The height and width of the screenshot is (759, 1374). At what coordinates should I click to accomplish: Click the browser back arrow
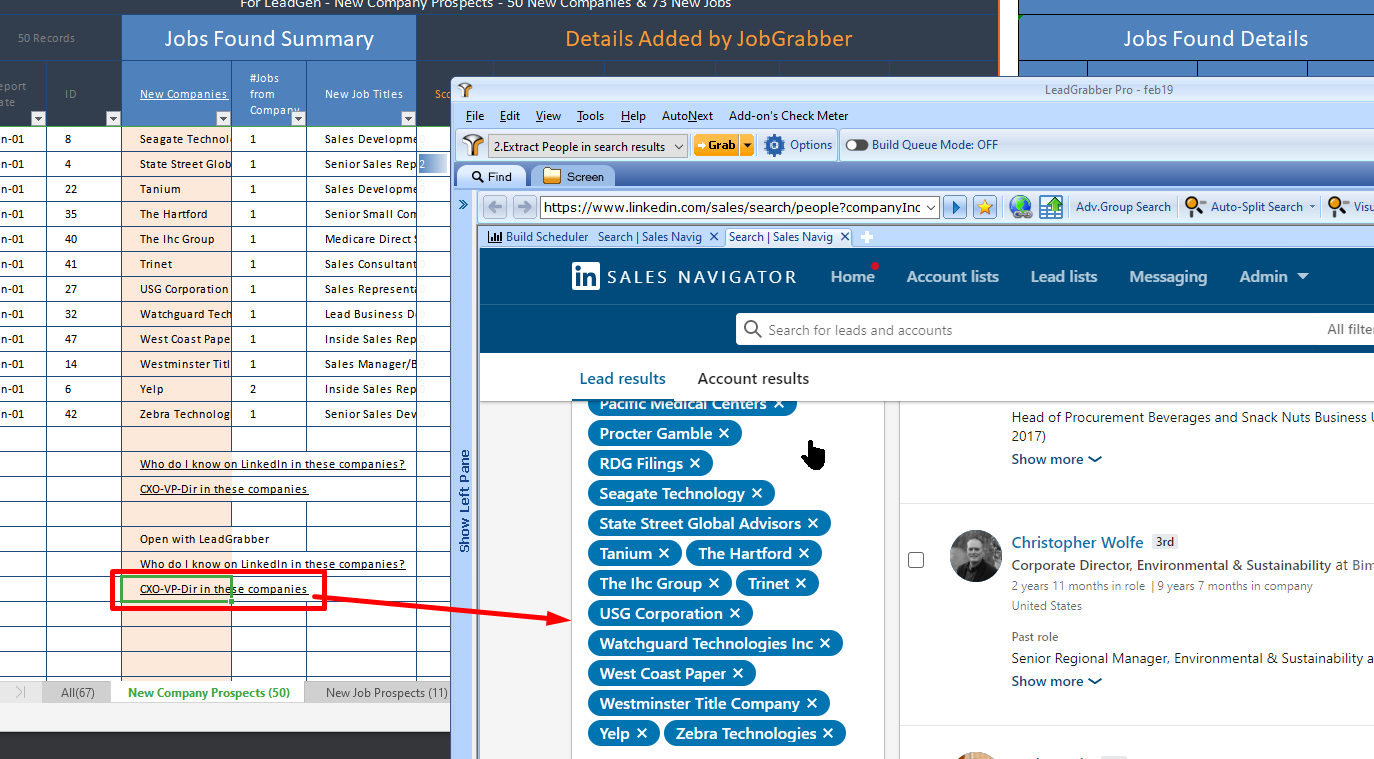point(496,207)
